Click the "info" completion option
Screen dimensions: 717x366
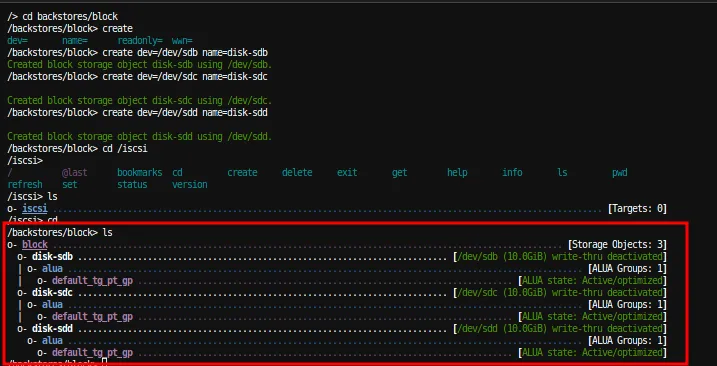point(512,172)
